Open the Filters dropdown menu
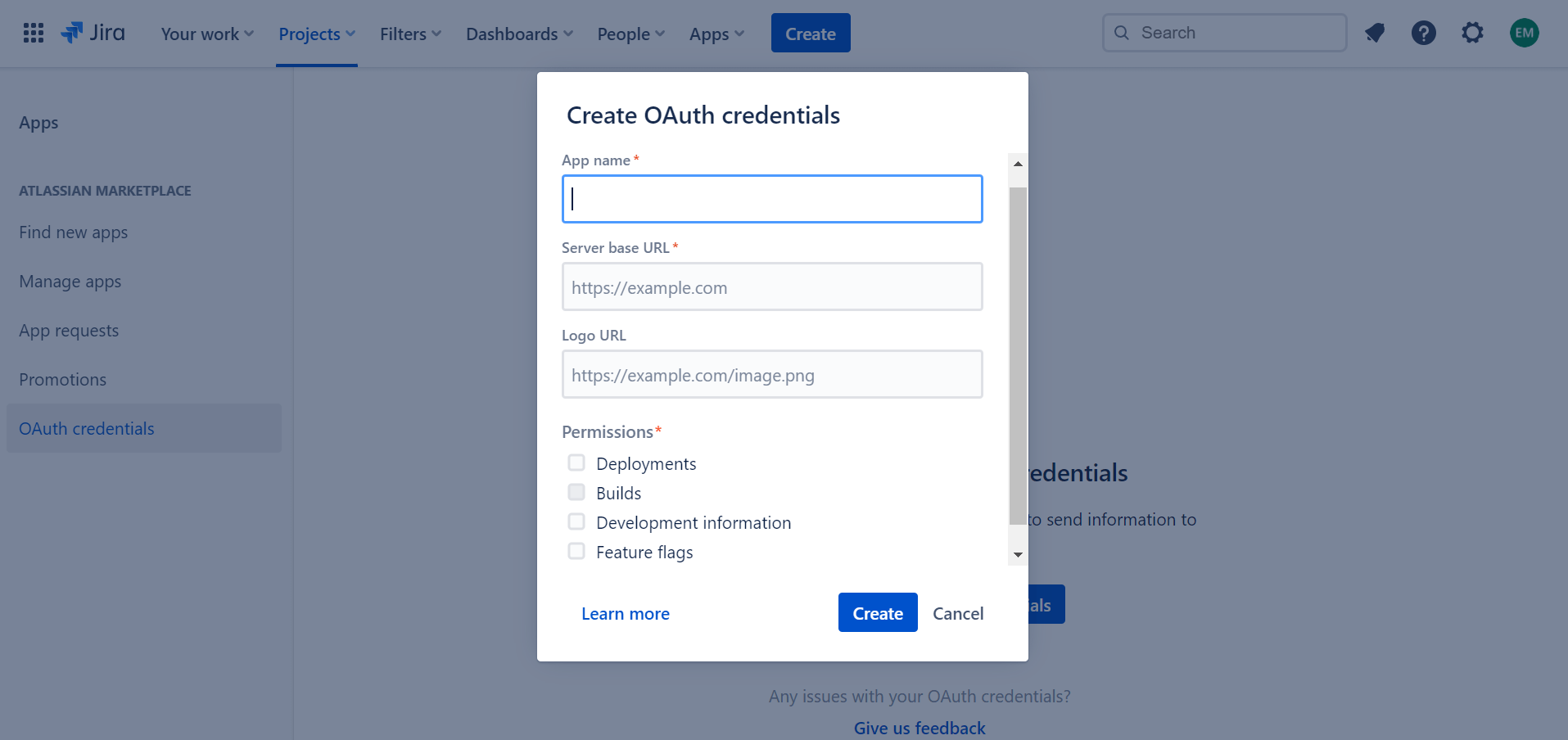 (x=411, y=34)
